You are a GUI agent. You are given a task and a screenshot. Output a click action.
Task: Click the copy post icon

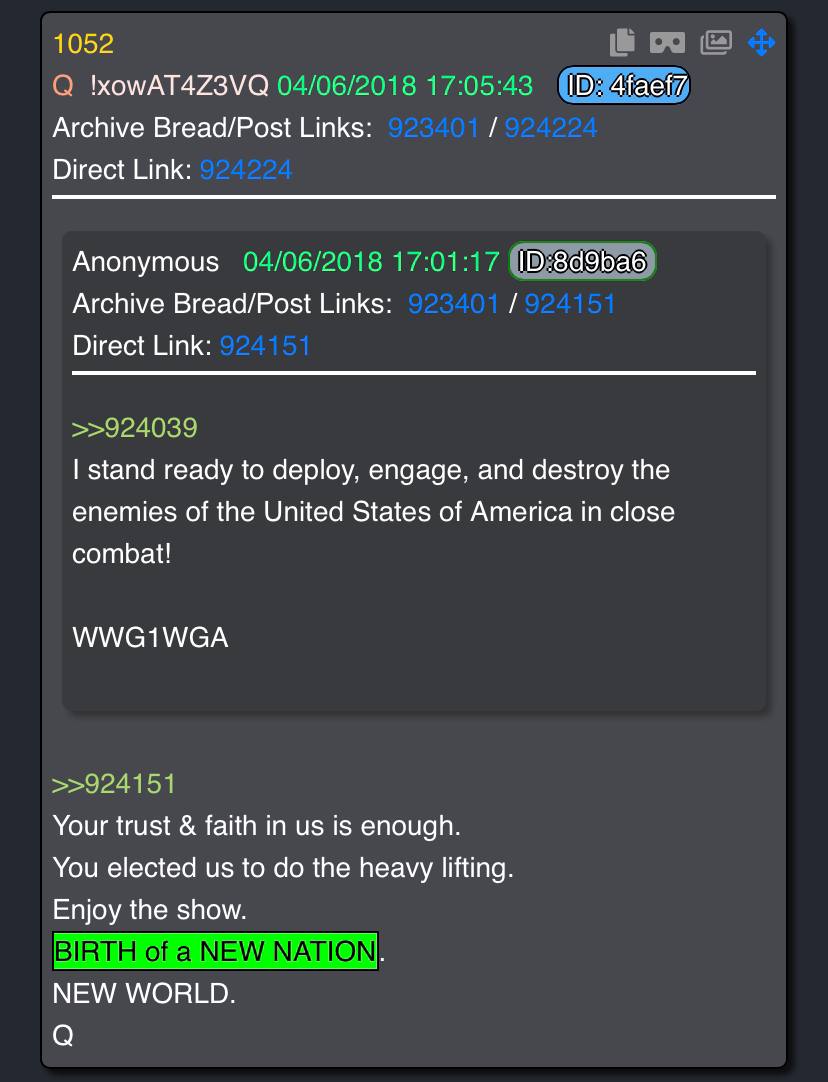pos(622,42)
